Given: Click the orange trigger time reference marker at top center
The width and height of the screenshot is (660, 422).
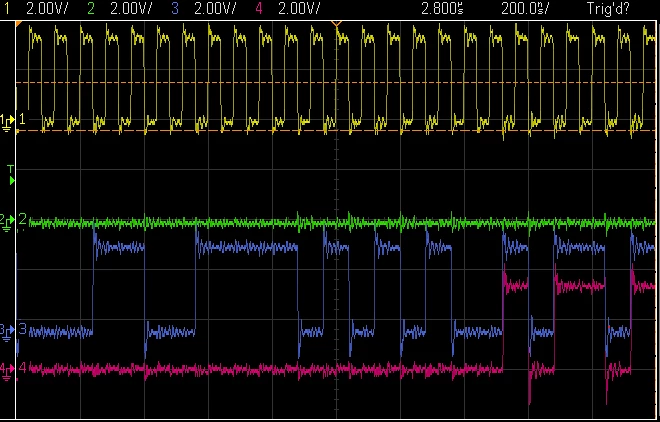Looking at the screenshot, I should (x=336, y=23).
